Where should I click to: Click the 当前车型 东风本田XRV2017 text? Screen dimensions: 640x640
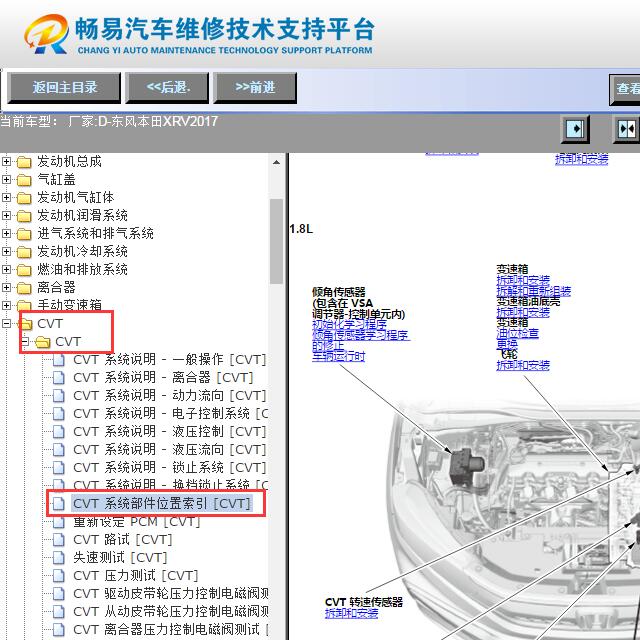[x=109, y=122]
